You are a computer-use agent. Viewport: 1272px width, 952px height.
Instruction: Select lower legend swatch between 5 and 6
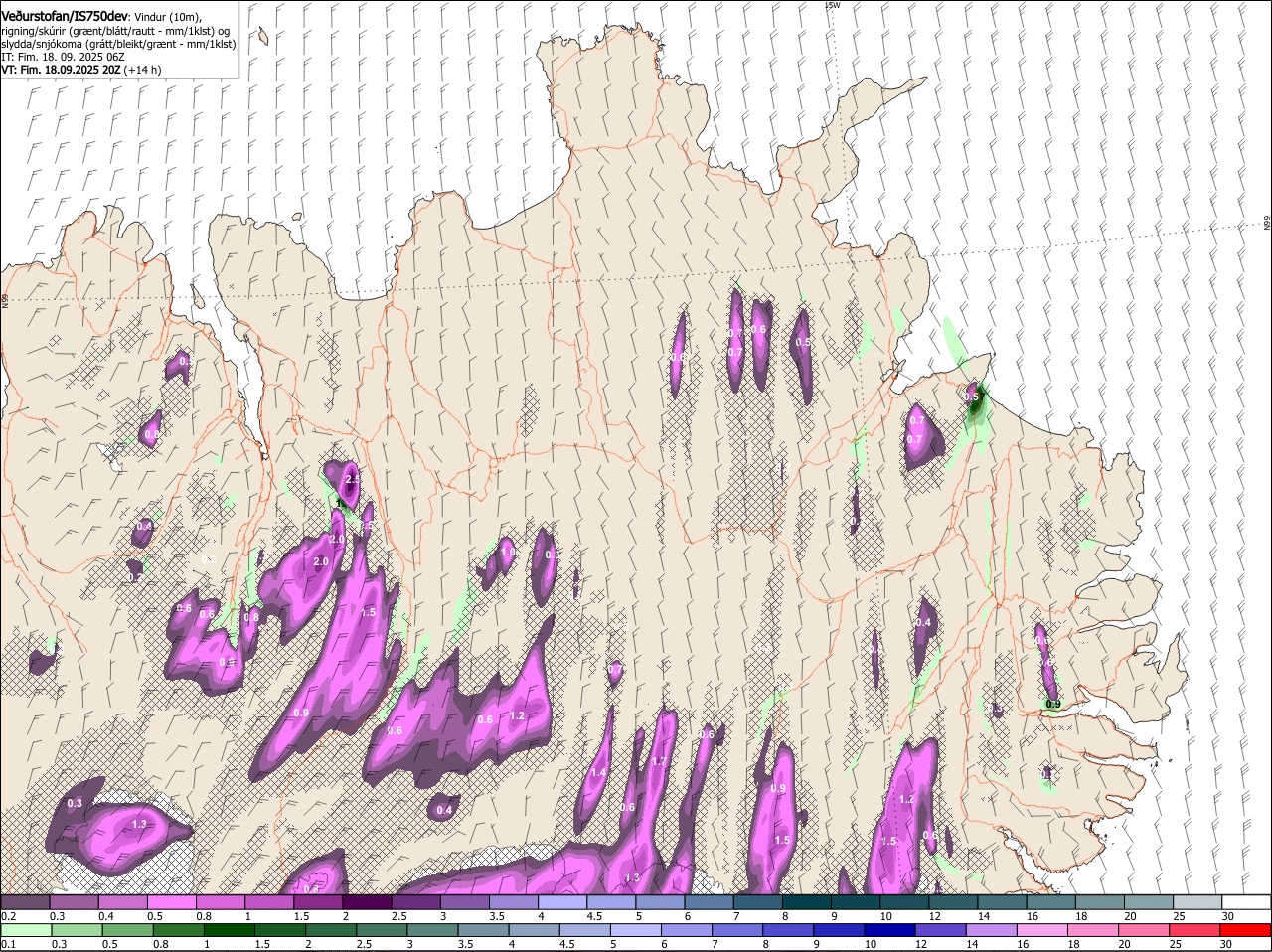tap(634, 930)
